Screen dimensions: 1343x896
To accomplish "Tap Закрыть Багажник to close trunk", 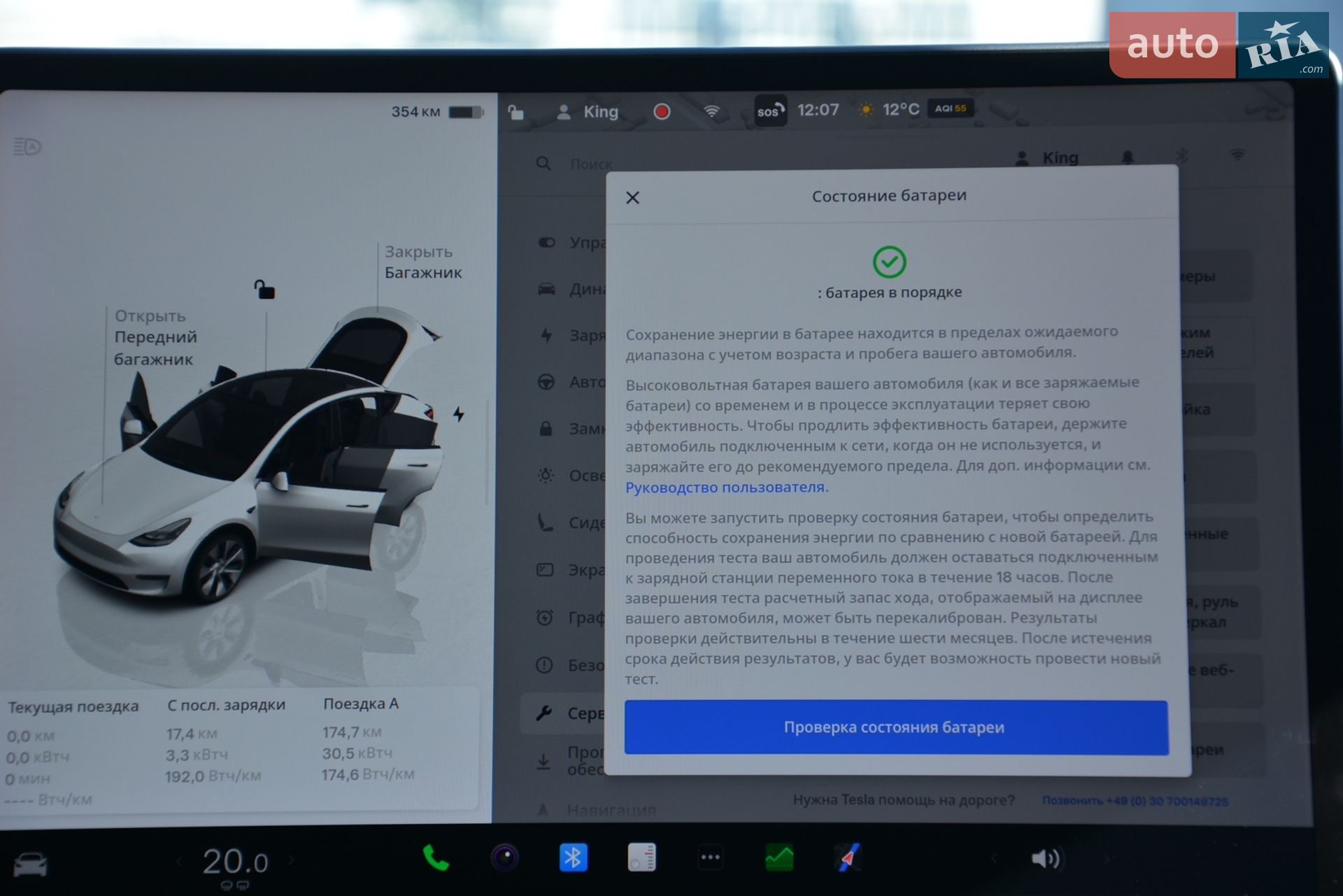I will click(422, 262).
